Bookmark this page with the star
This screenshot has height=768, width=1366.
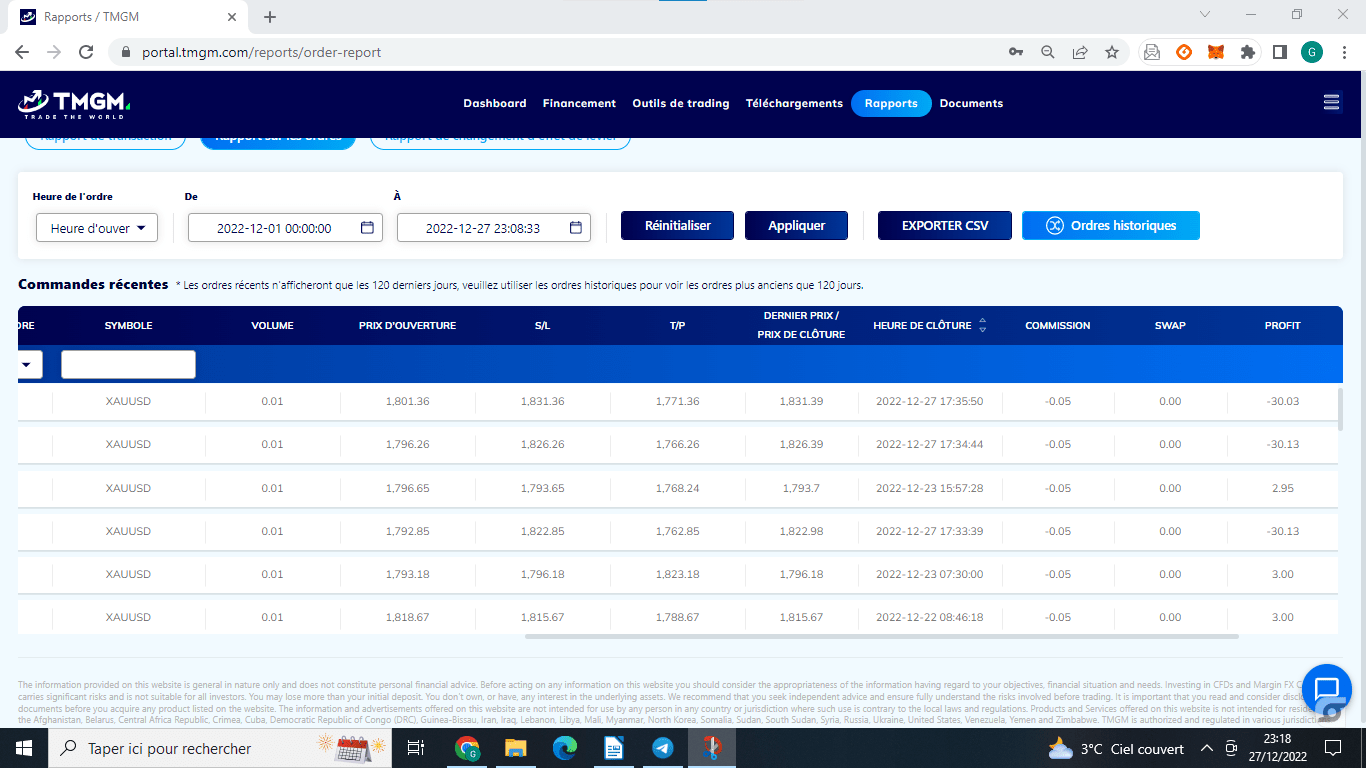pyautogui.click(x=1112, y=52)
